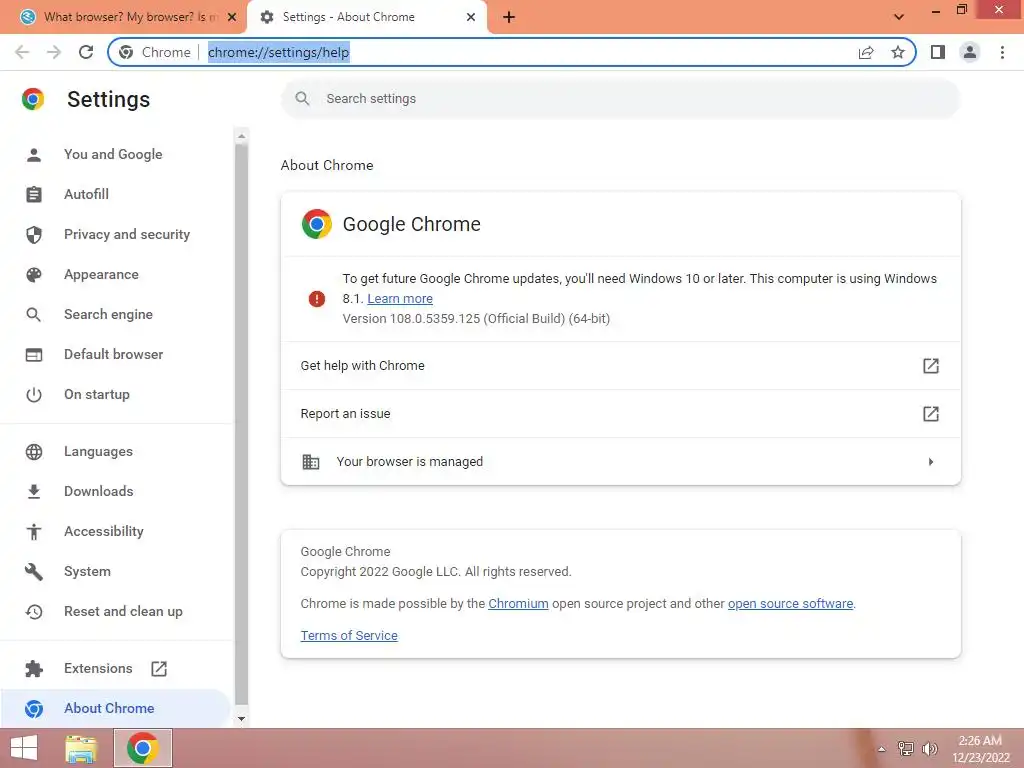Click the managed browser building icon
This screenshot has width=1024, height=768.
pyautogui.click(x=311, y=462)
